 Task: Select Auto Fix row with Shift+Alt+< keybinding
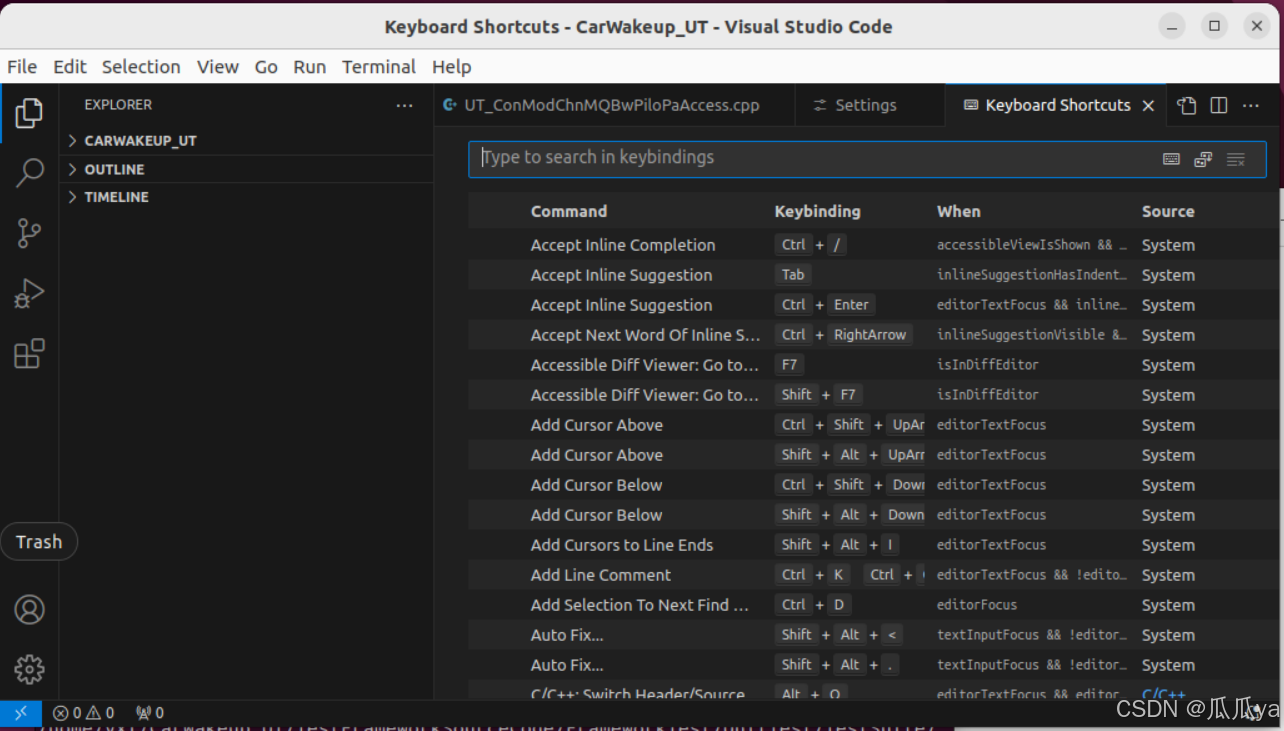coord(872,635)
